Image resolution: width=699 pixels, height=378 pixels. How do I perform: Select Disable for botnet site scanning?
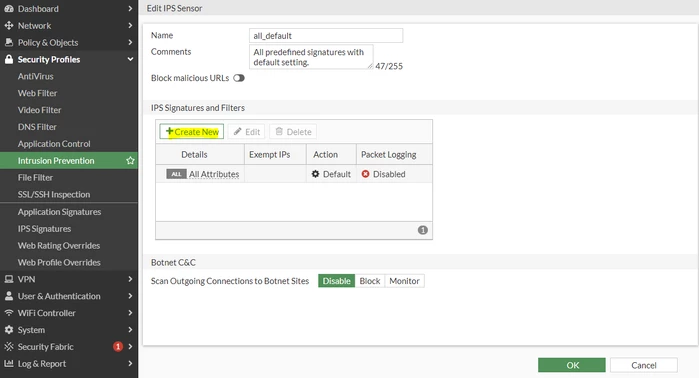[x=337, y=281]
